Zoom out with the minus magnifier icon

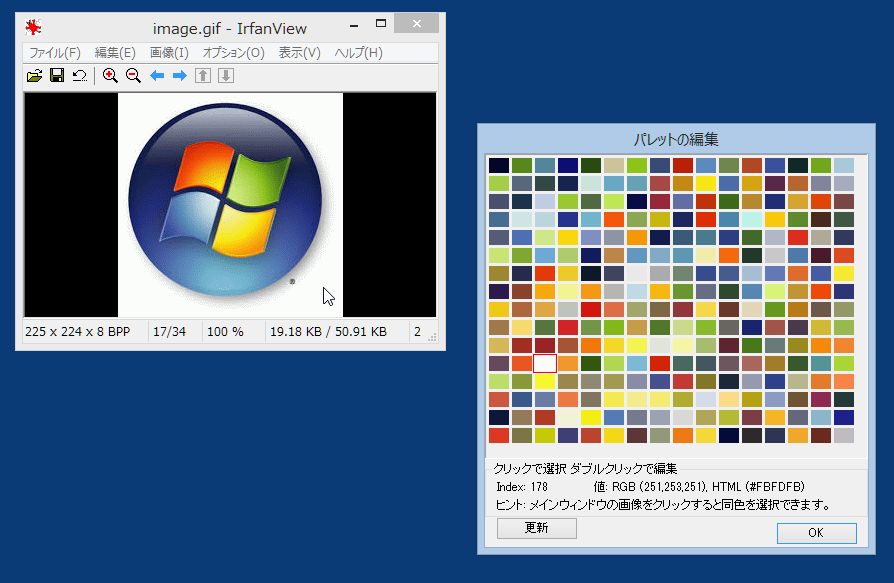[133, 76]
